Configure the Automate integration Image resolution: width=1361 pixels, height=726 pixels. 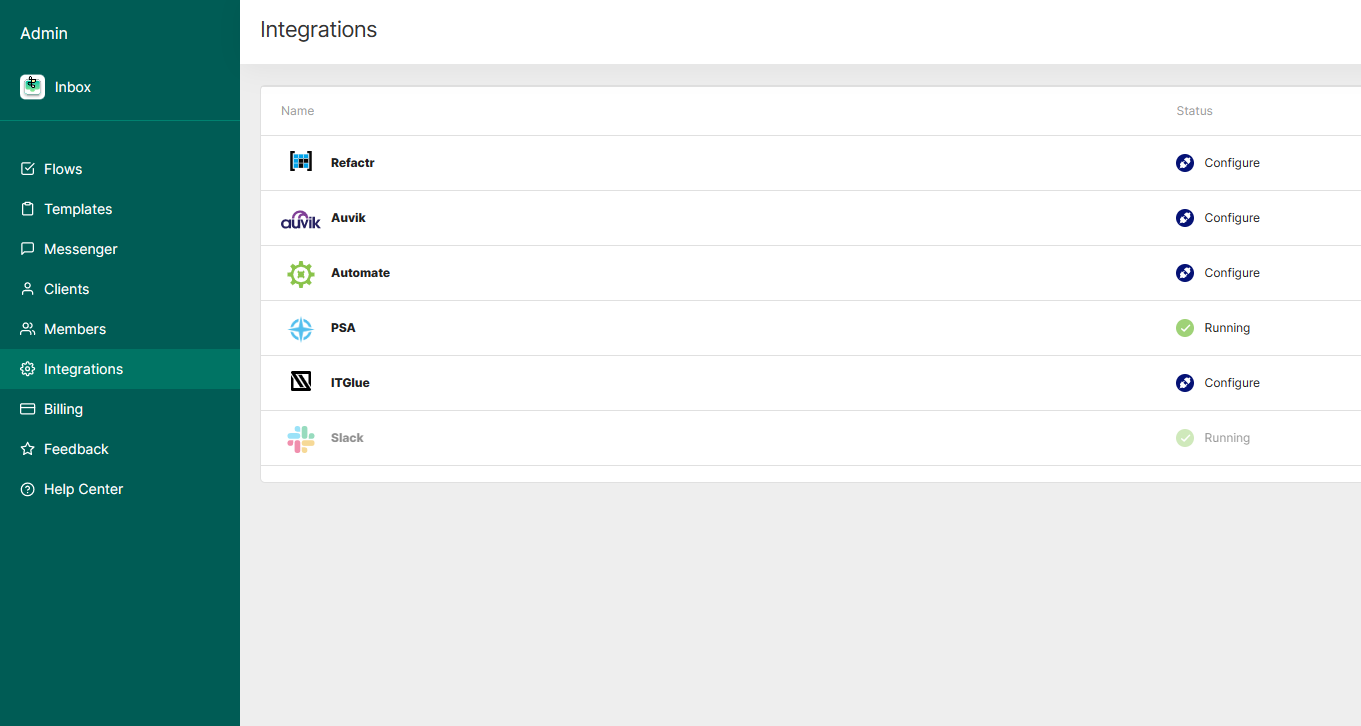pos(1231,273)
